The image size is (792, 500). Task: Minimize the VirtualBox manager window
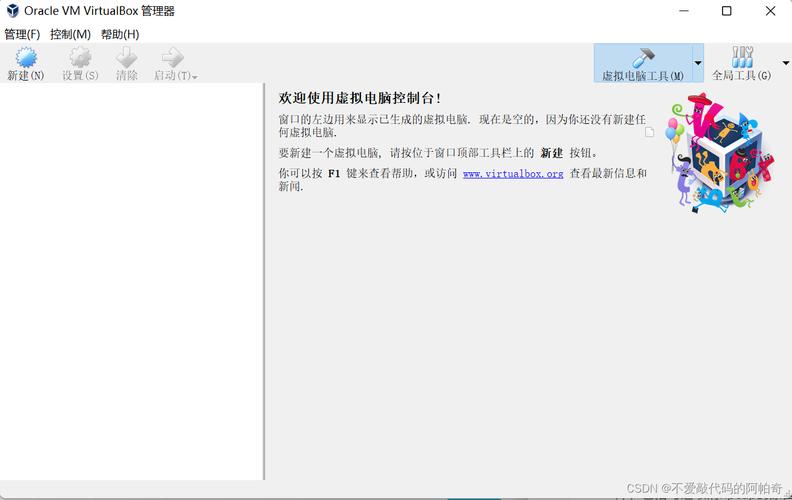pos(684,11)
